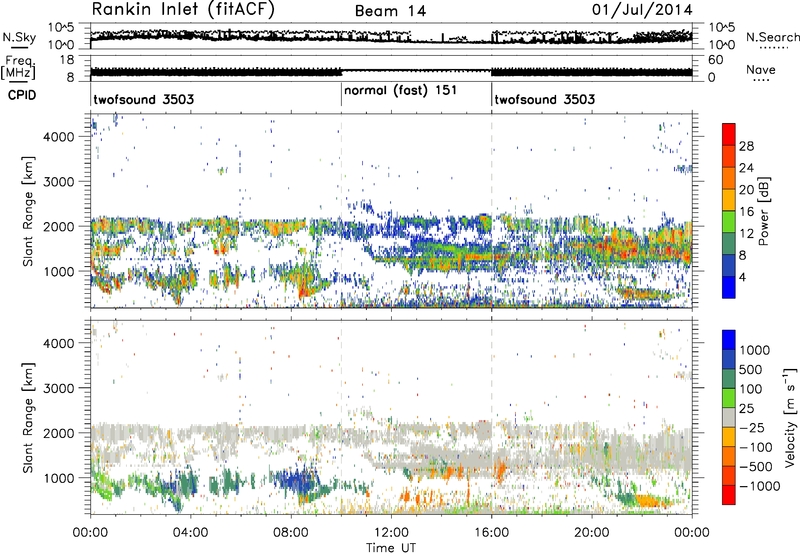Viewport: 800px width, 554px height.
Task: Click the '12:00' time axis tick label
Action: pos(391,533)
